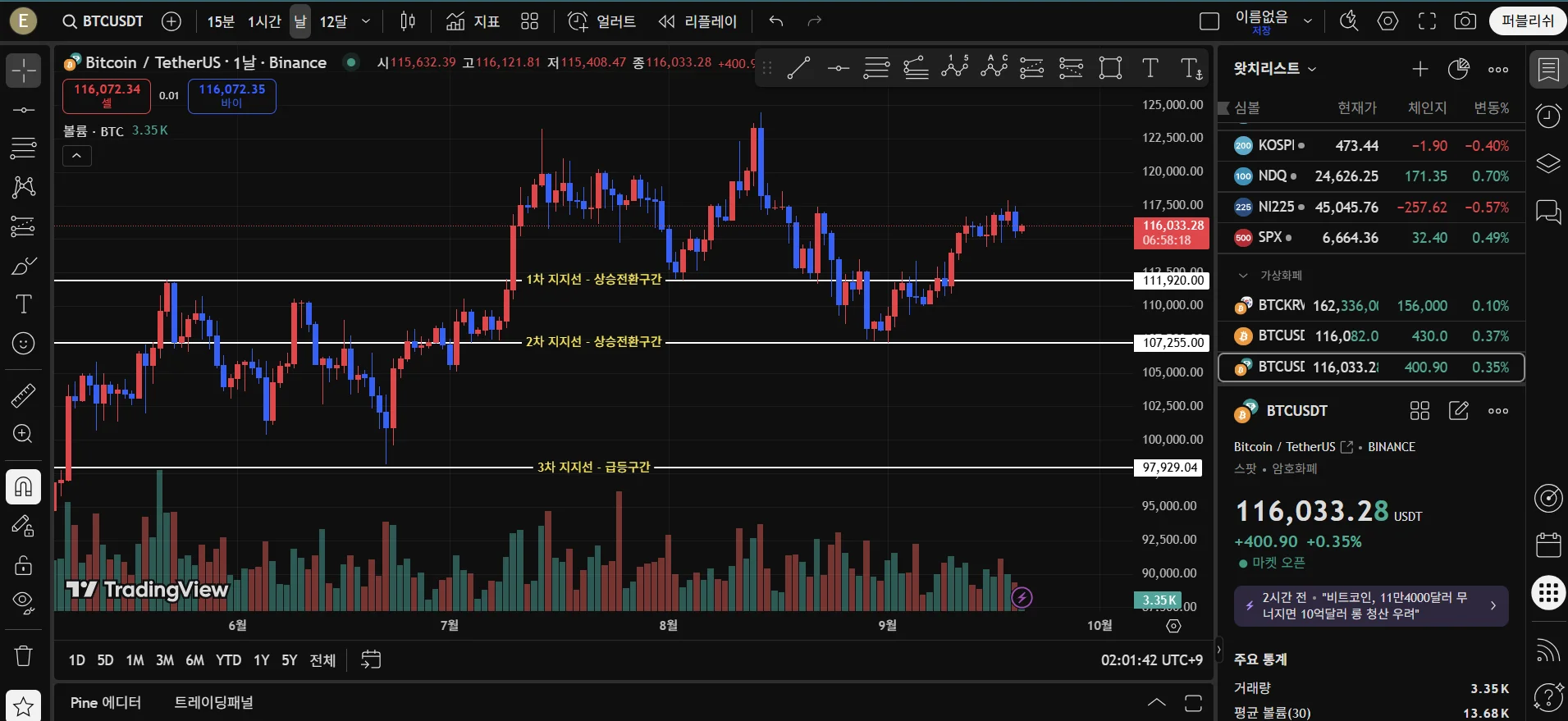
Task: Select the 날 daily timeframe
Action: [300, 21]
